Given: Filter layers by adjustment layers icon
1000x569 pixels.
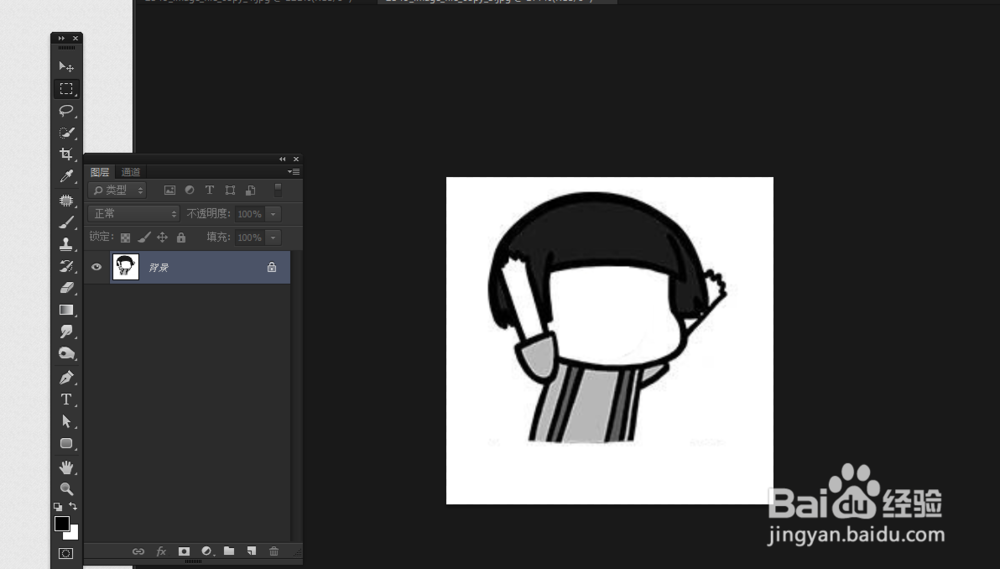Looking at the screenshot, I should pyautogui.click(x=189, y=190).
